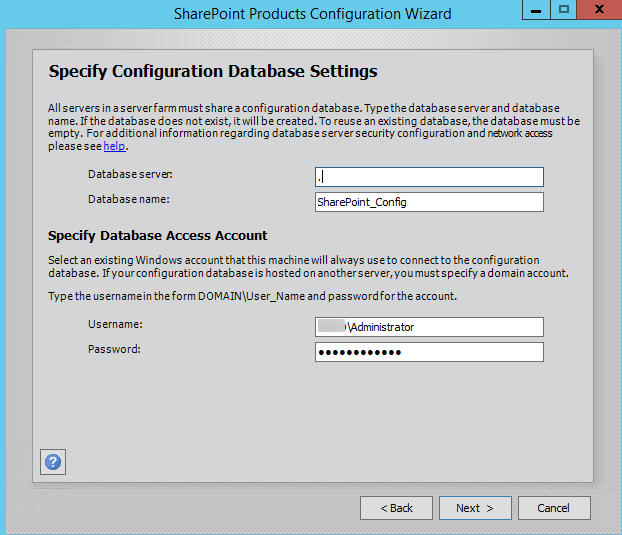Minimize the Configuration Wizard window

click(x=536, y=10)
